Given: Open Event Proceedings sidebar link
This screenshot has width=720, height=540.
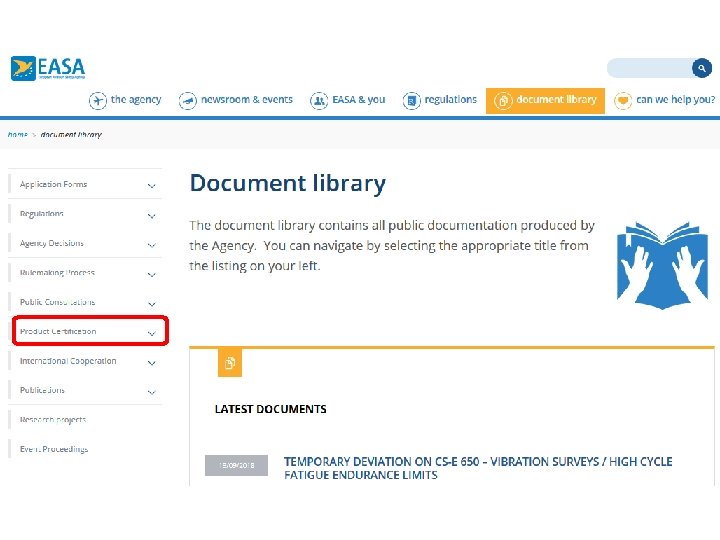Looking at the screenshot, I should [54, 449].
